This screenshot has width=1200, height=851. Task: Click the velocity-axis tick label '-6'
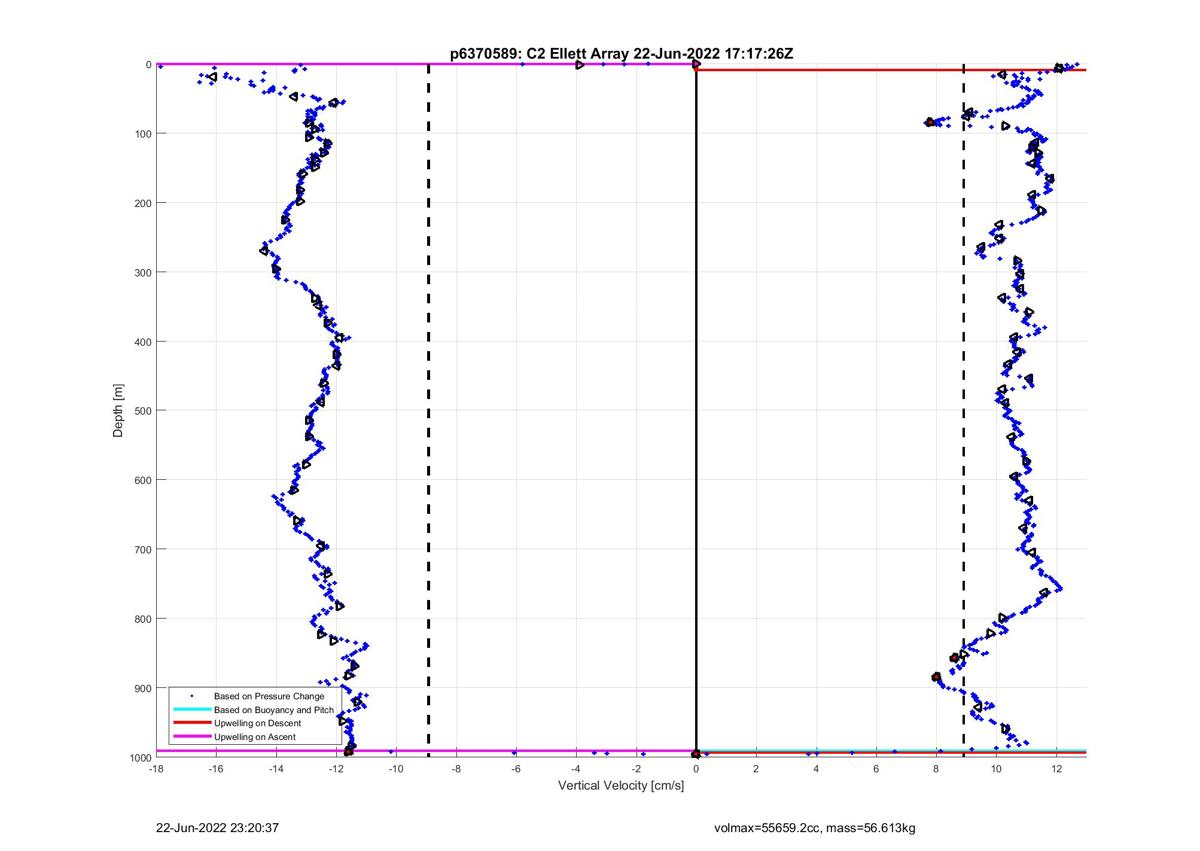(516, 769)
